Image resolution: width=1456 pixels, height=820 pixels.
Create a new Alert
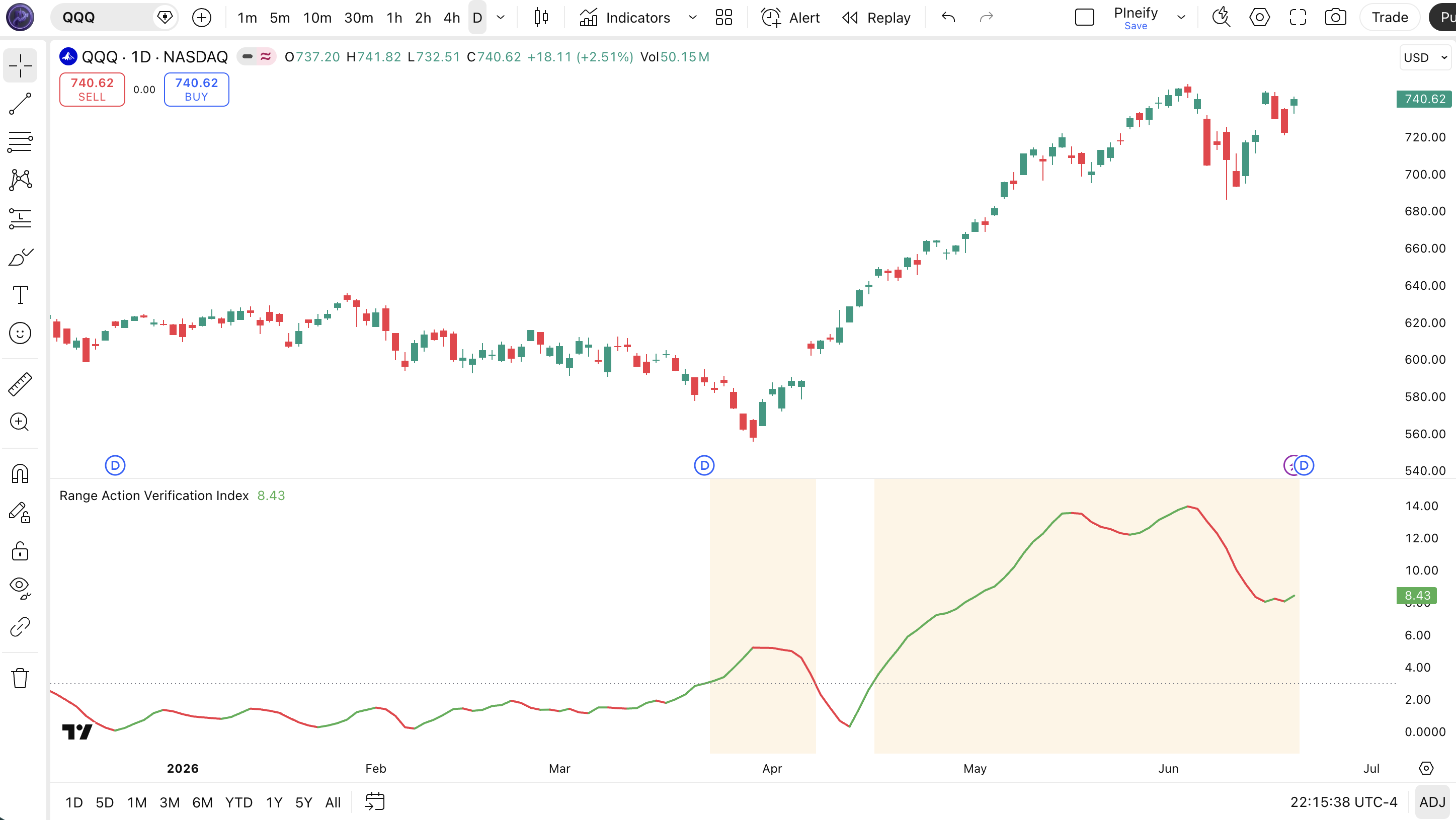[790, 18]
